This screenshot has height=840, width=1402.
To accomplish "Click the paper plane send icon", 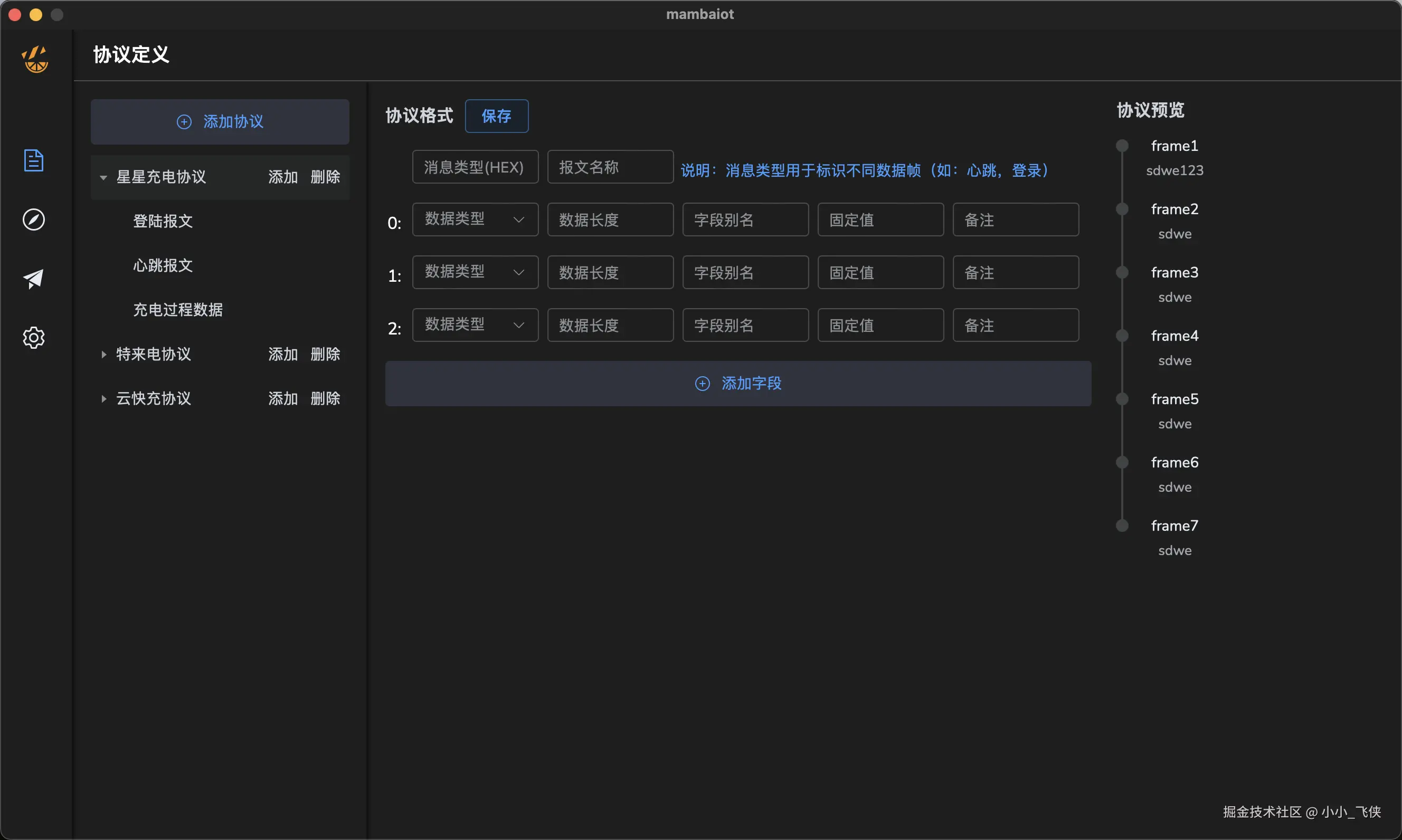I will click(34, 279).
